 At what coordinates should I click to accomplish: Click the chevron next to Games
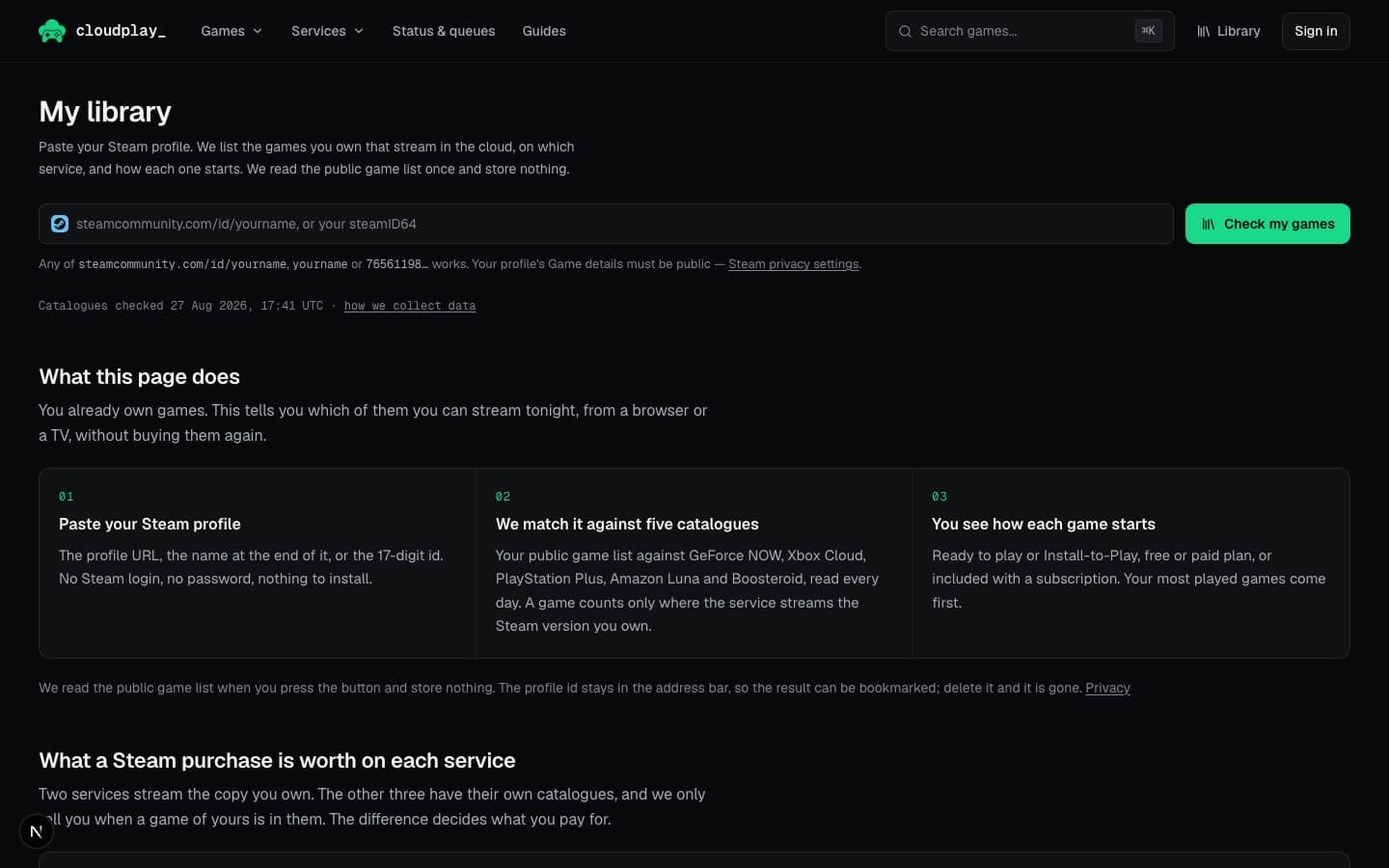(x=258, y=31)
